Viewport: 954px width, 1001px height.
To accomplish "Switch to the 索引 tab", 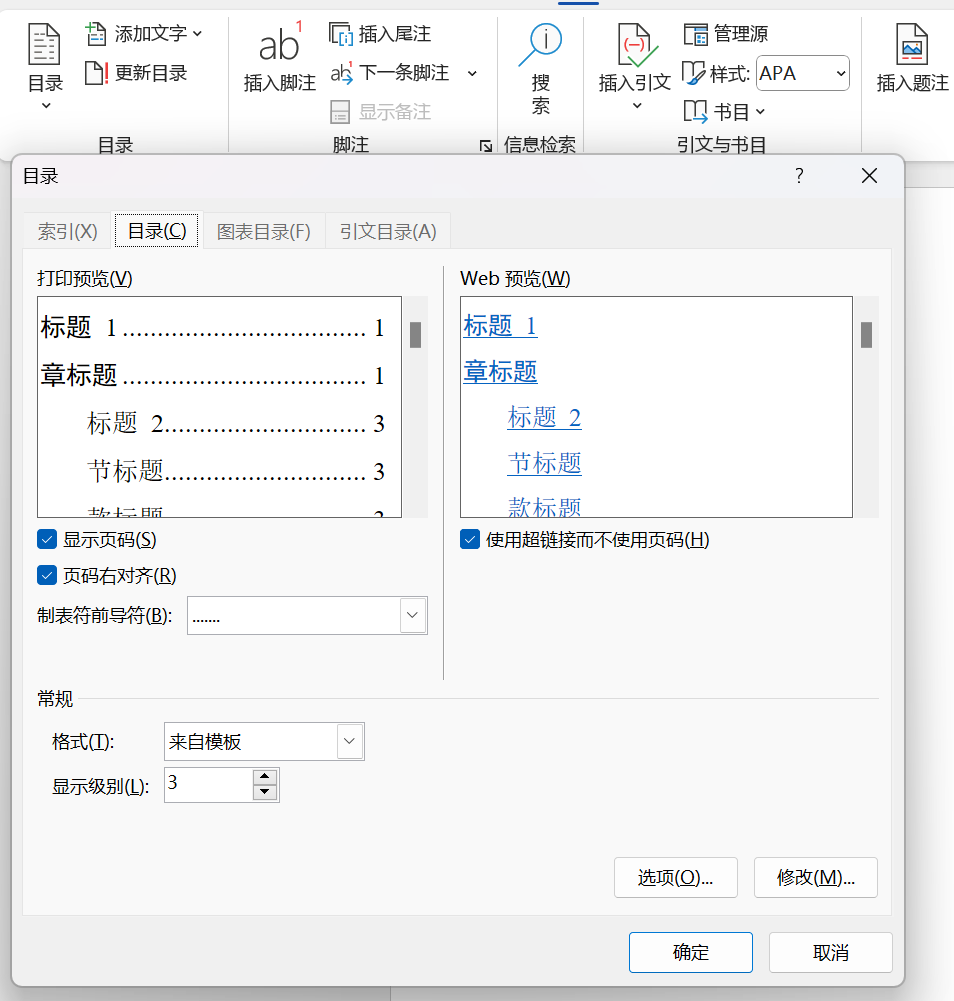I will 67,232.
